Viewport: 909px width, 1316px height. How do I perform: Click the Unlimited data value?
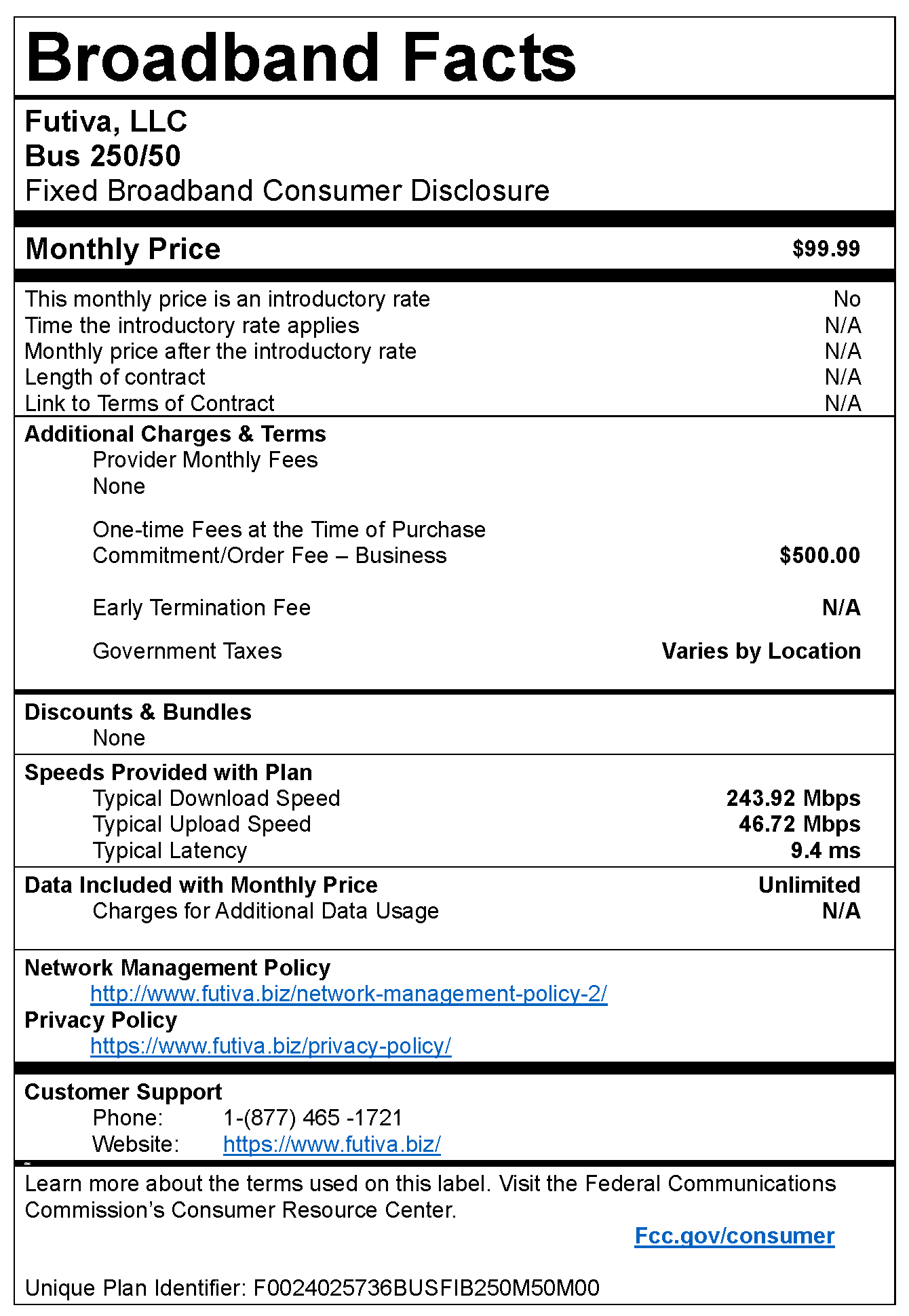tap(809, 885)
